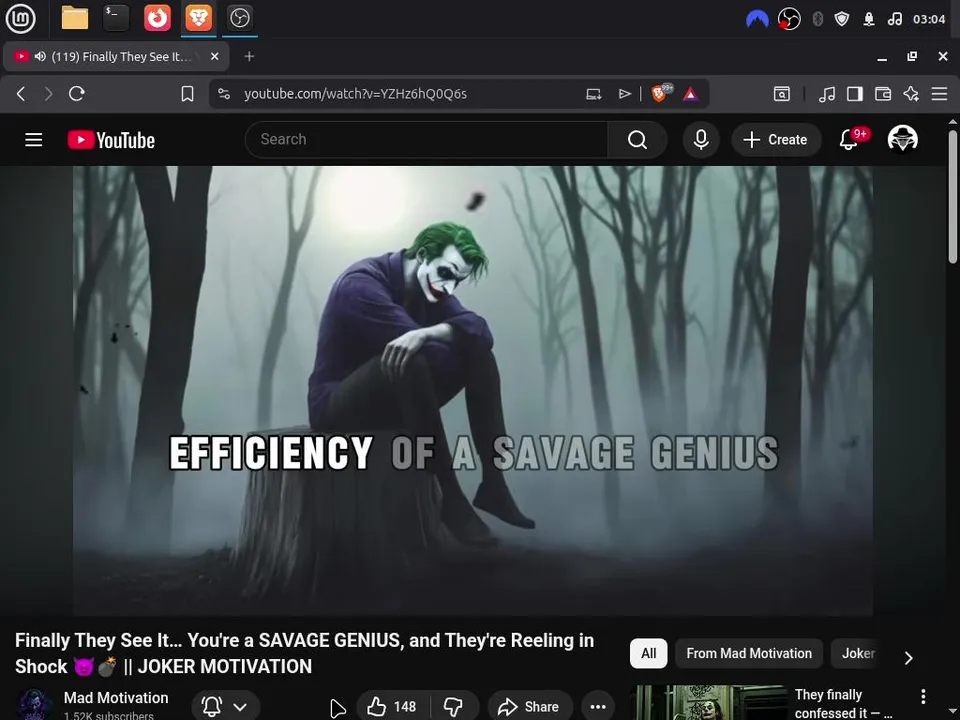Open the shield security tray icon

pos(842,19)
